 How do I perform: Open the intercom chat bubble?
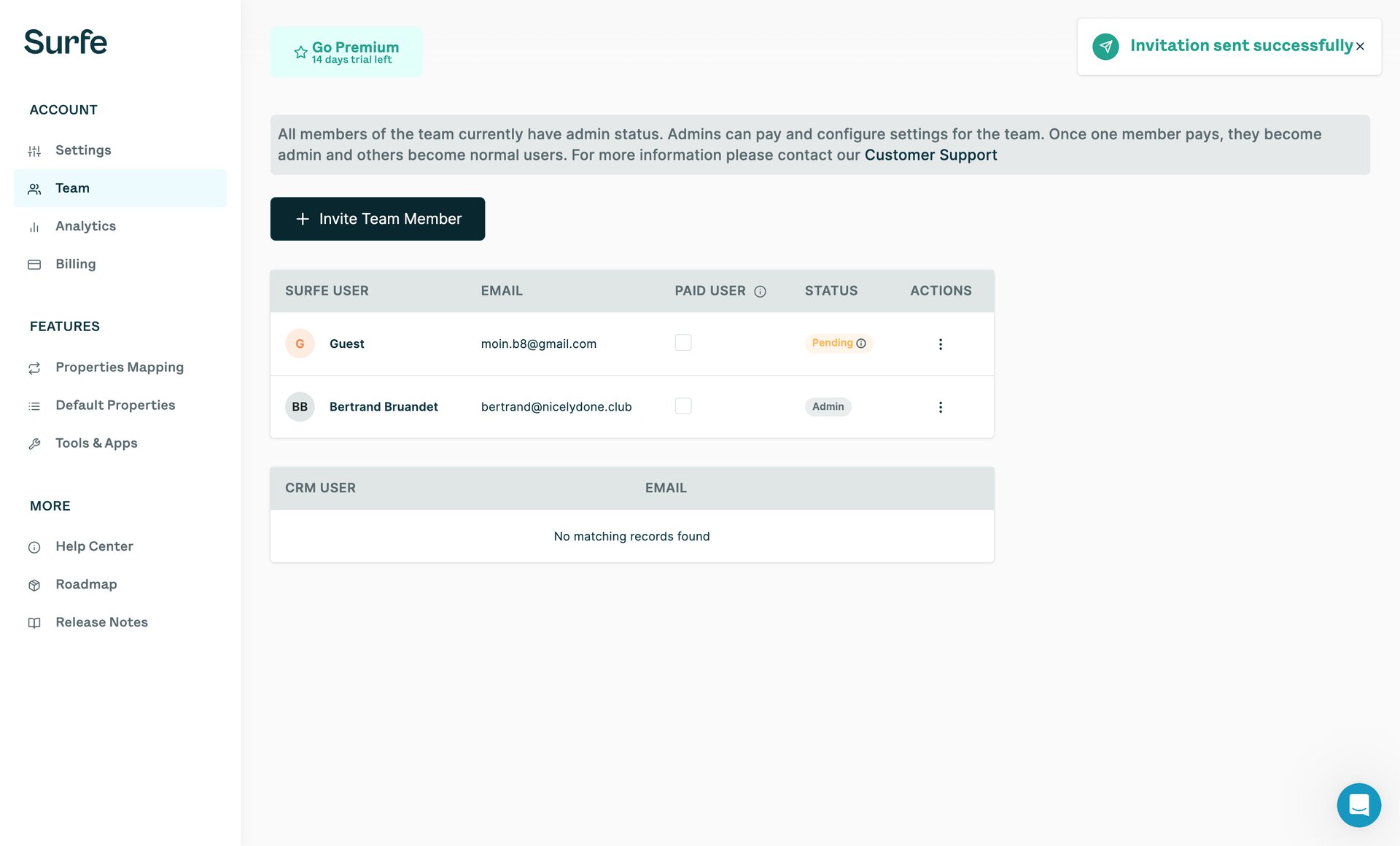(1358, 805)
